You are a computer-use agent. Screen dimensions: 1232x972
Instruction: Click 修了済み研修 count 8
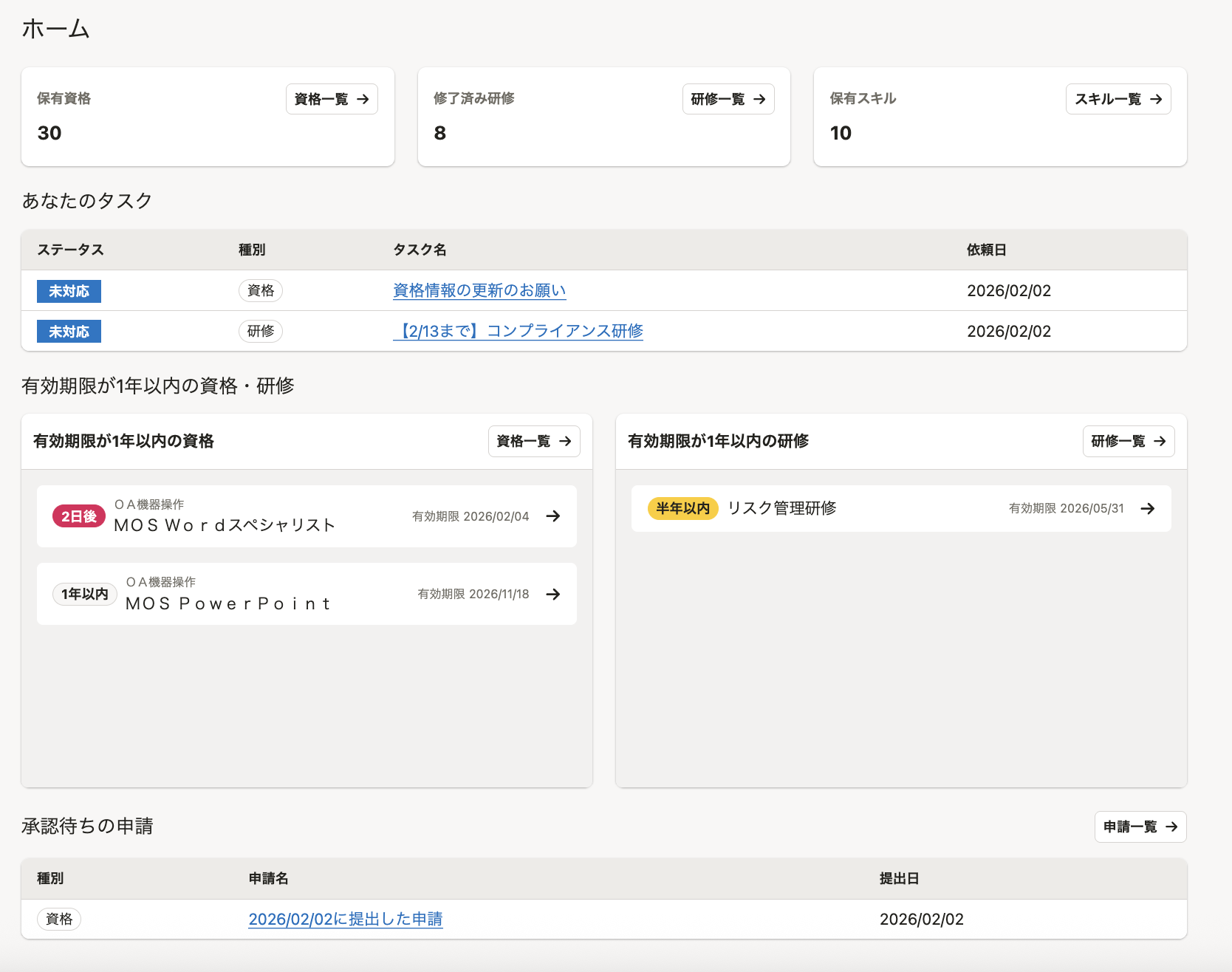click(x=440, y=133)
